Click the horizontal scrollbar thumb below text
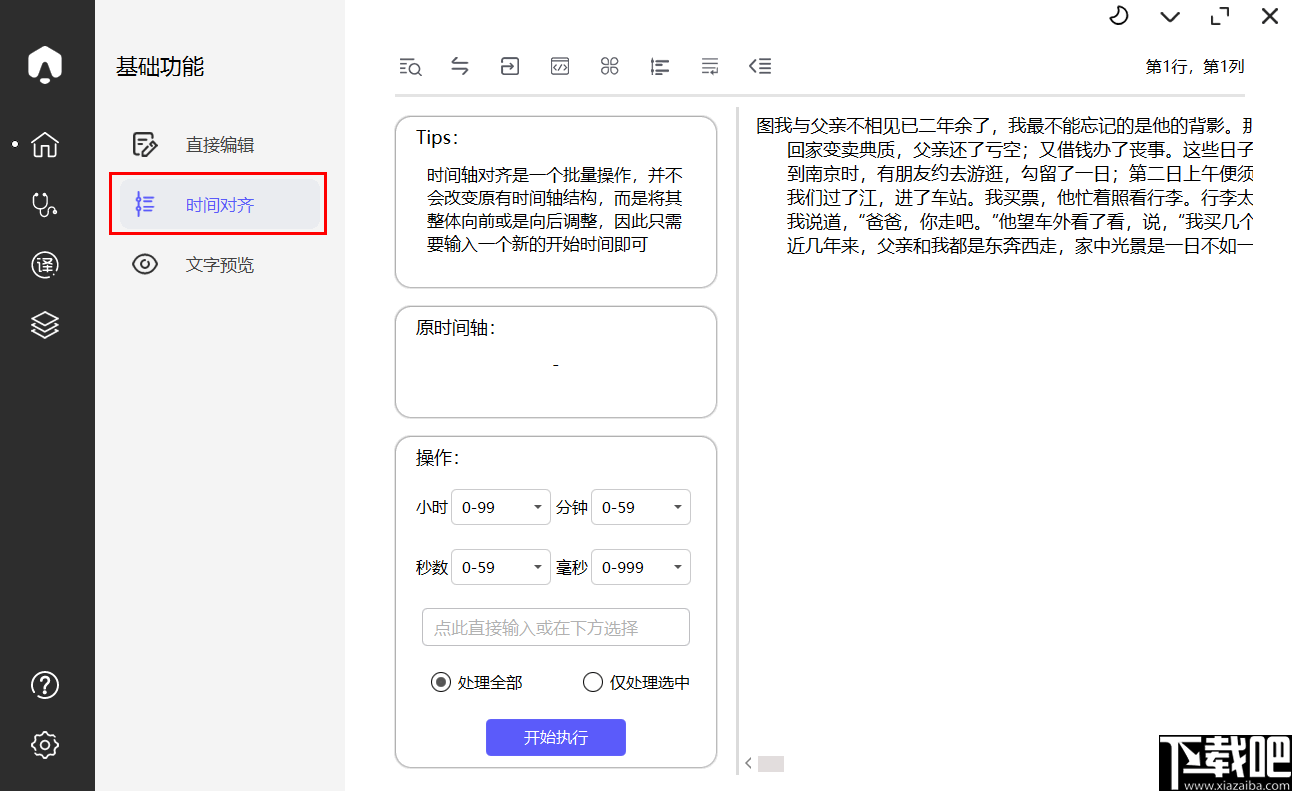This screenshot has width=1294, height=791. click(771, 764)
